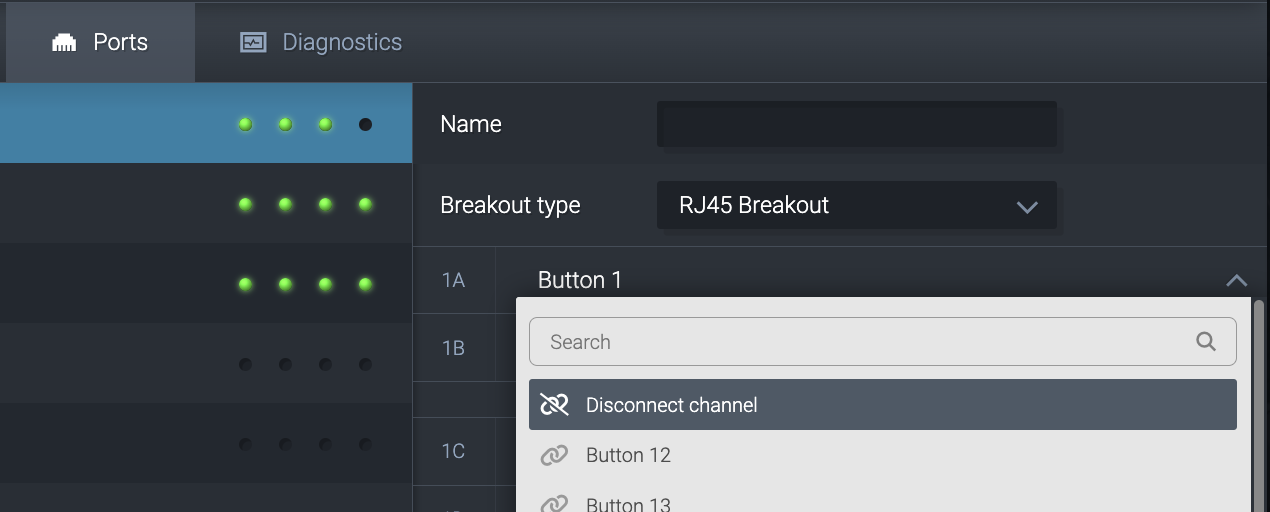This screenshot has height=512, width=1270.
Task: Click the magnifier icon in the Search box
Action: [1206, 342]
